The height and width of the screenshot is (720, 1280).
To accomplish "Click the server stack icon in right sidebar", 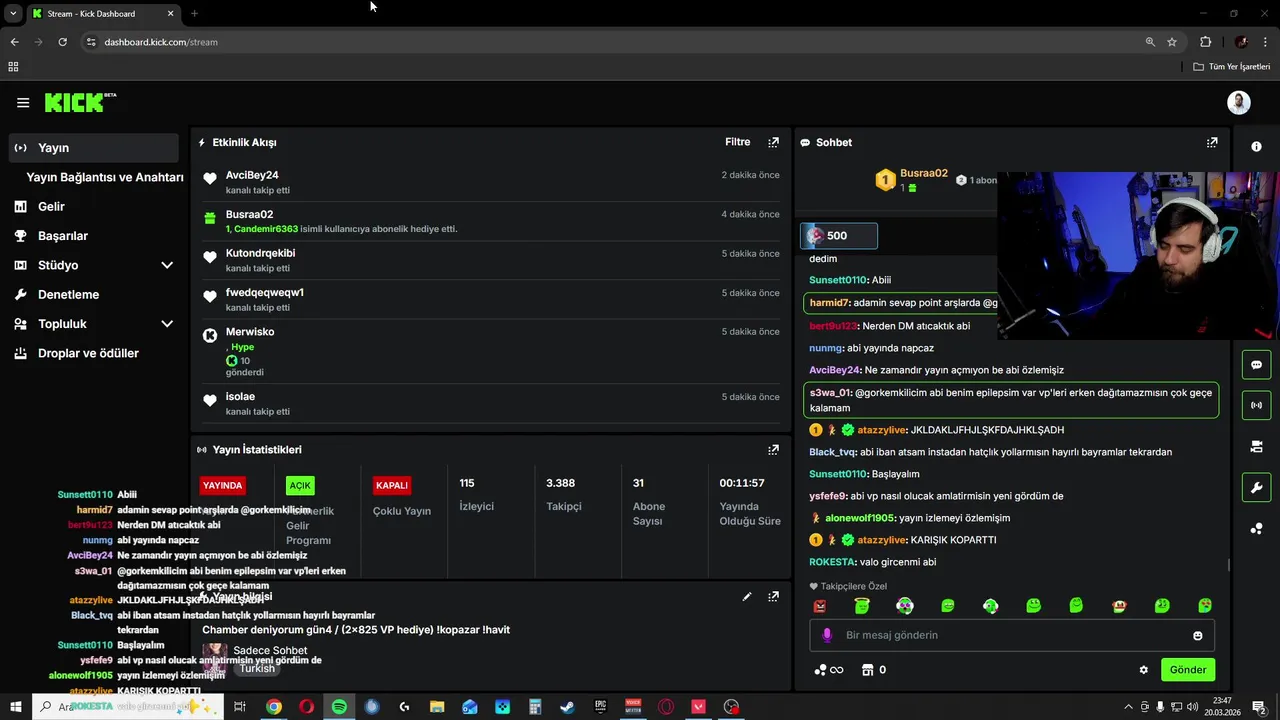I will pos(1256,446).
